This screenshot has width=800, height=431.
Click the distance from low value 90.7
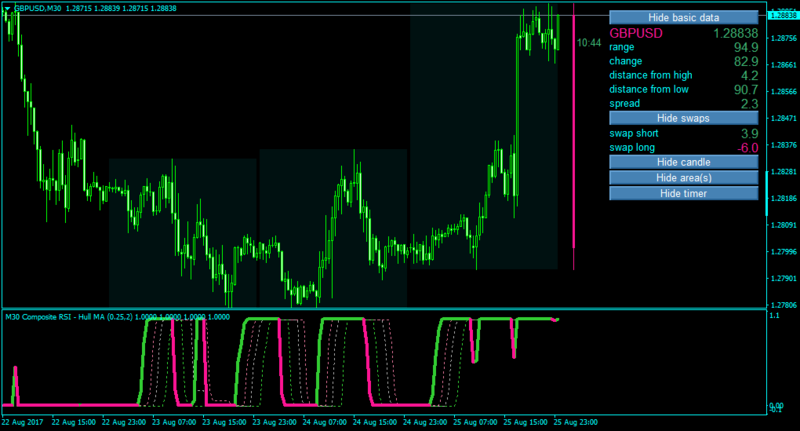point(746,90)
